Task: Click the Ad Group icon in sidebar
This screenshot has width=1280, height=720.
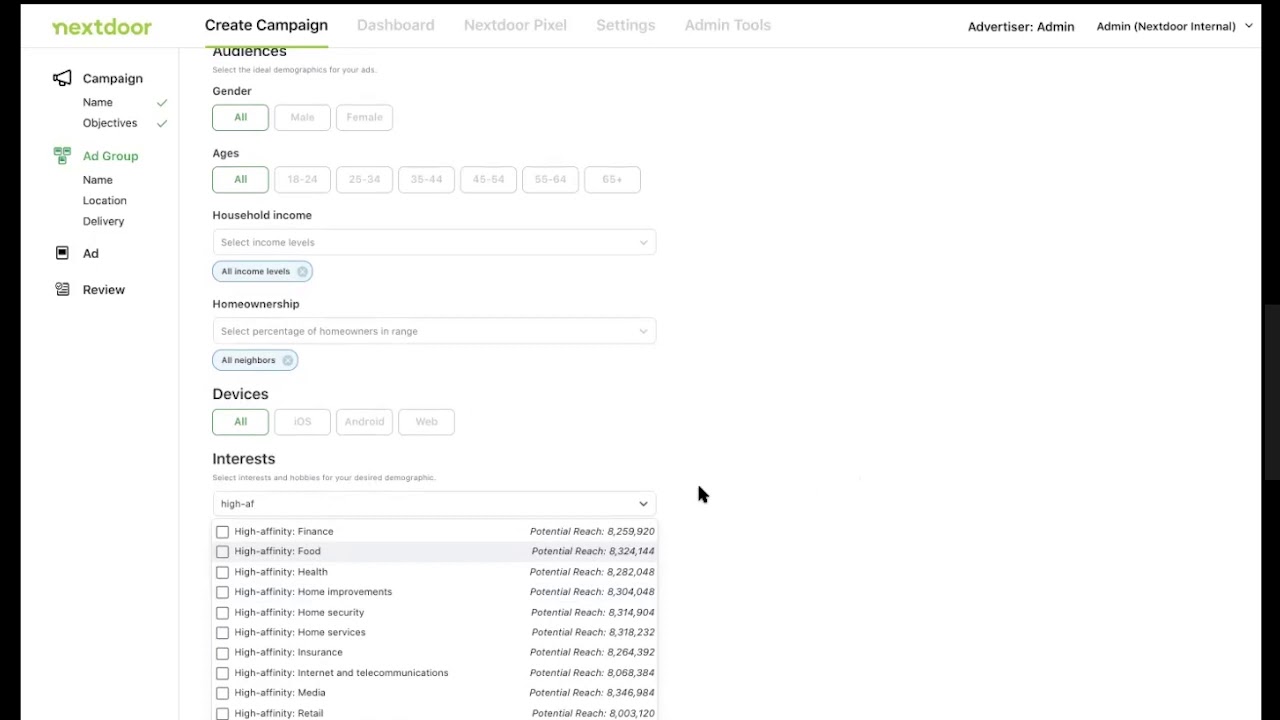Action: tap(62, 155)
